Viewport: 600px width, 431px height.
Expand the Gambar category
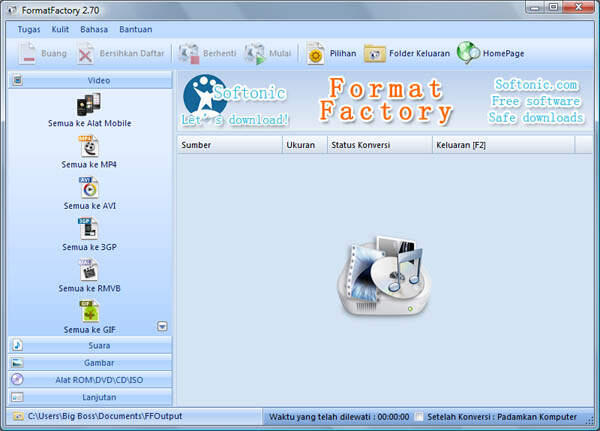tap(90, 363)
